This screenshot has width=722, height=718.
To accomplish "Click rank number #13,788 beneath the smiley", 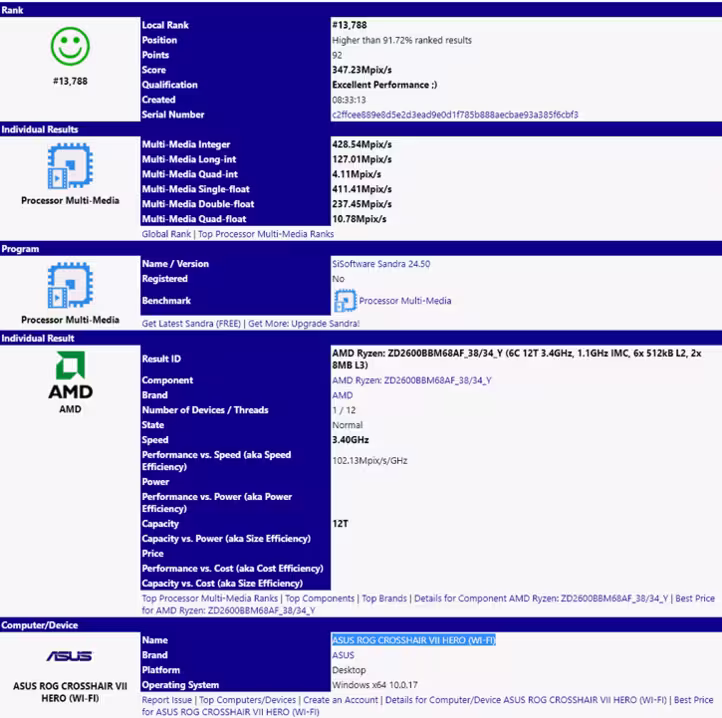I will (70, 81).
